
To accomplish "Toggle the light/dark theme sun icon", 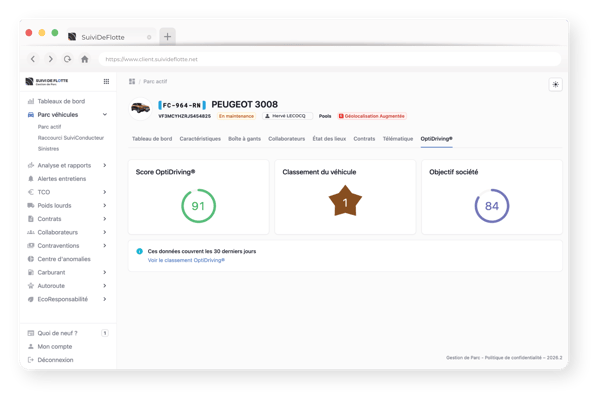I will pyautogui.click(x=555, y=85).
